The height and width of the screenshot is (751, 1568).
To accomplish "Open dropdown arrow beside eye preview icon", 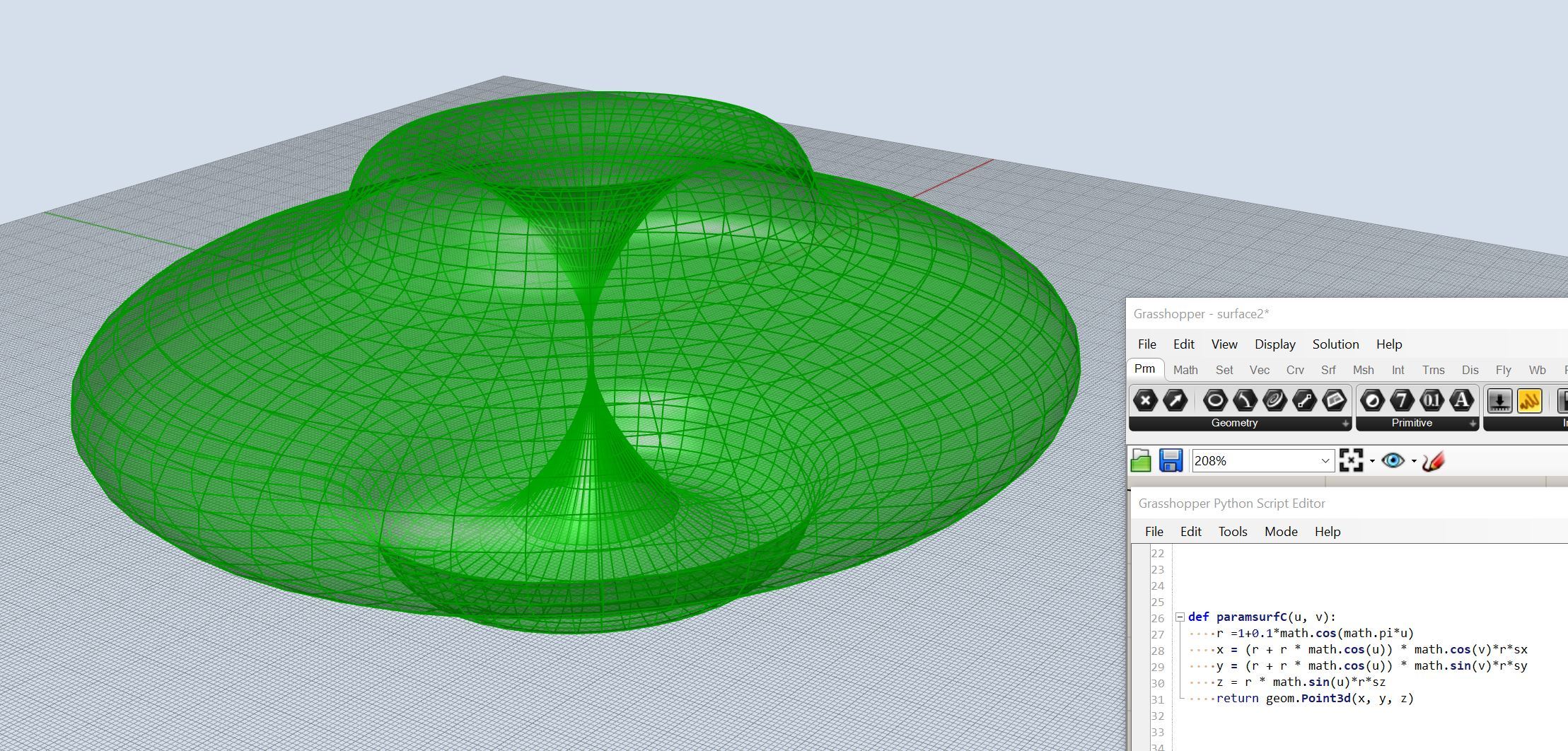I will (x=1414, y=461).
